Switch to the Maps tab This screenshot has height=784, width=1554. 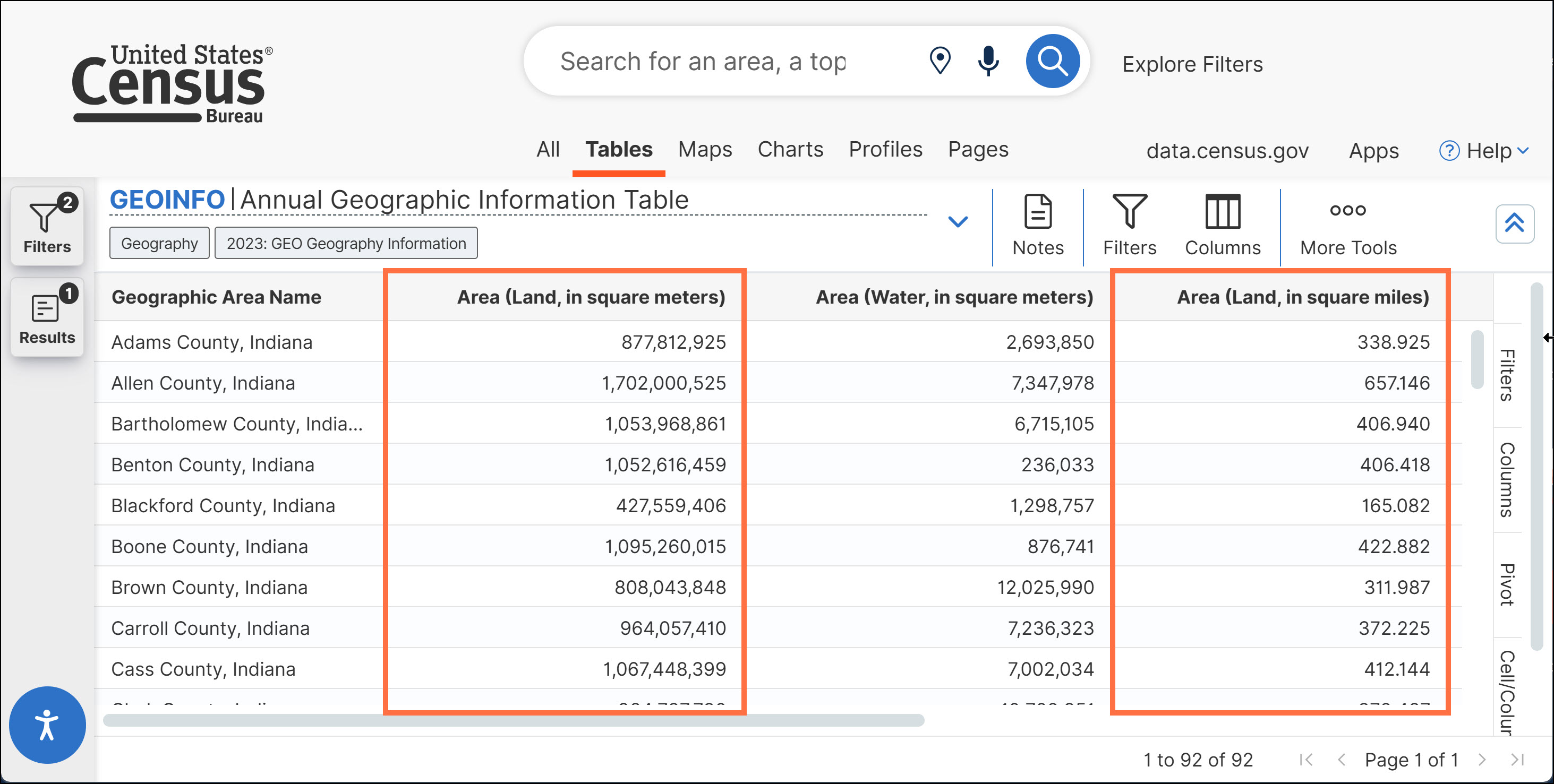[x=705, y=149]
